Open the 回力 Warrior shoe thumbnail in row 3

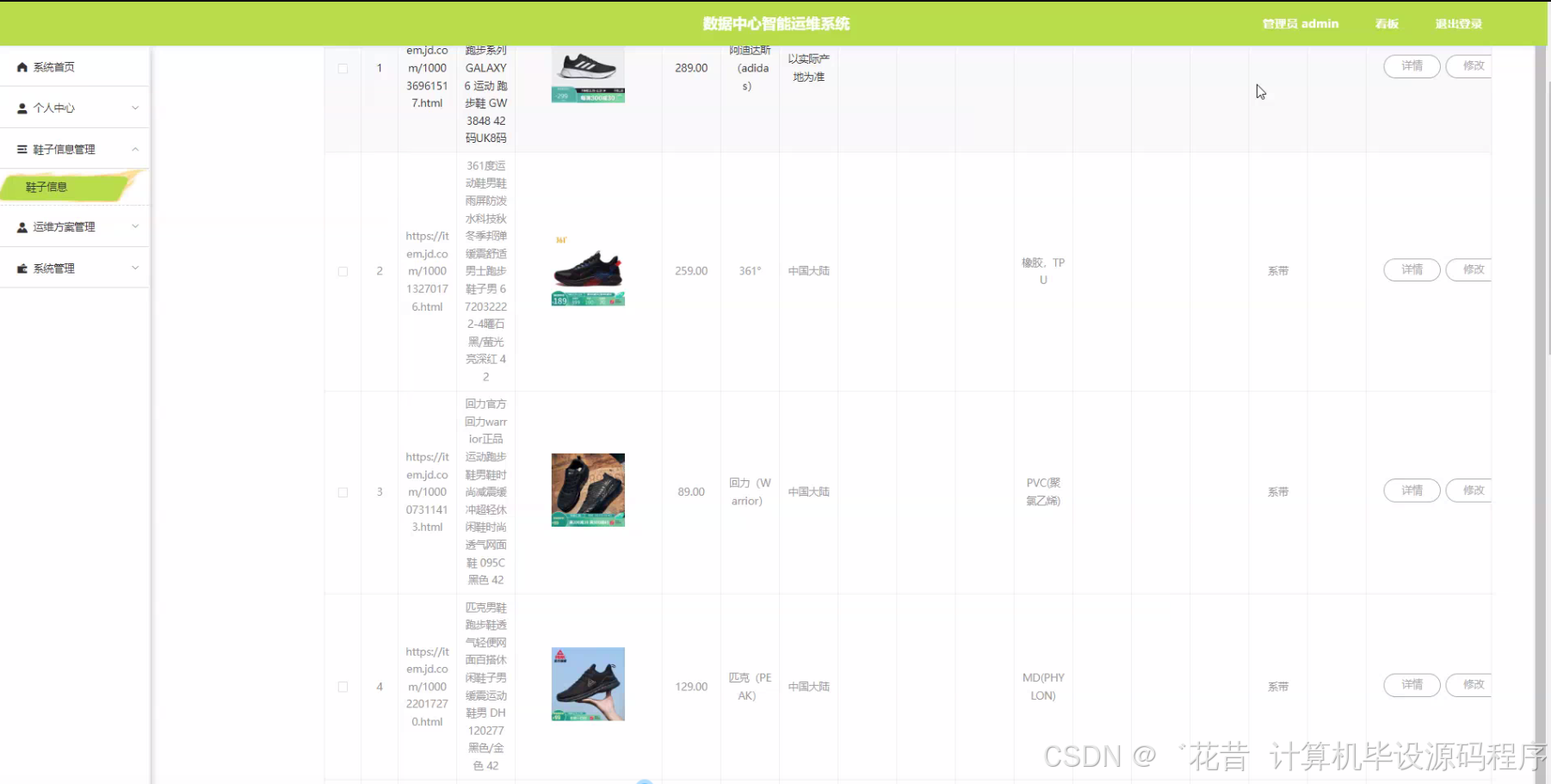588,490
